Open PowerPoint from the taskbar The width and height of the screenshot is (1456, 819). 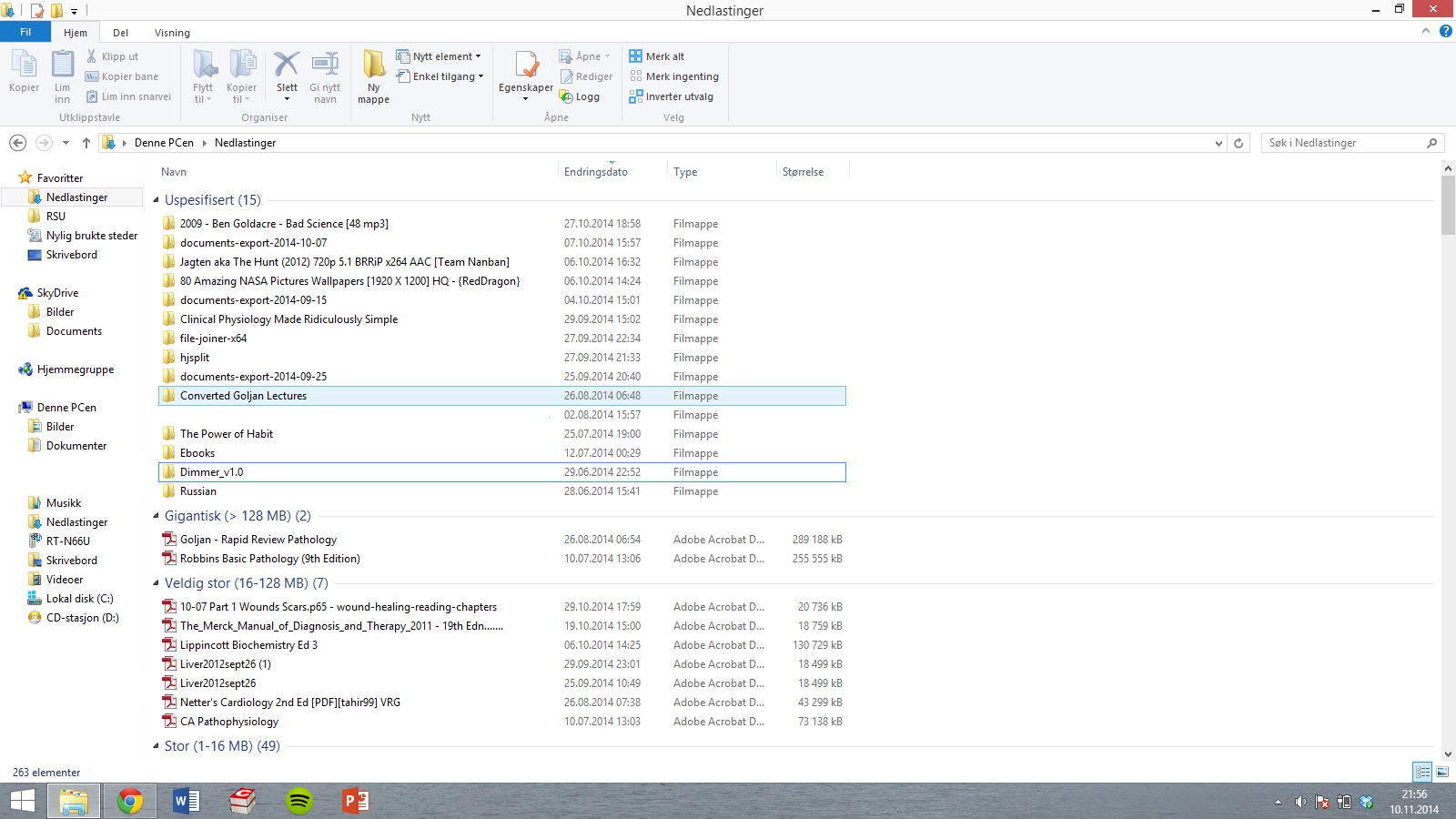[x=356, y=801]
